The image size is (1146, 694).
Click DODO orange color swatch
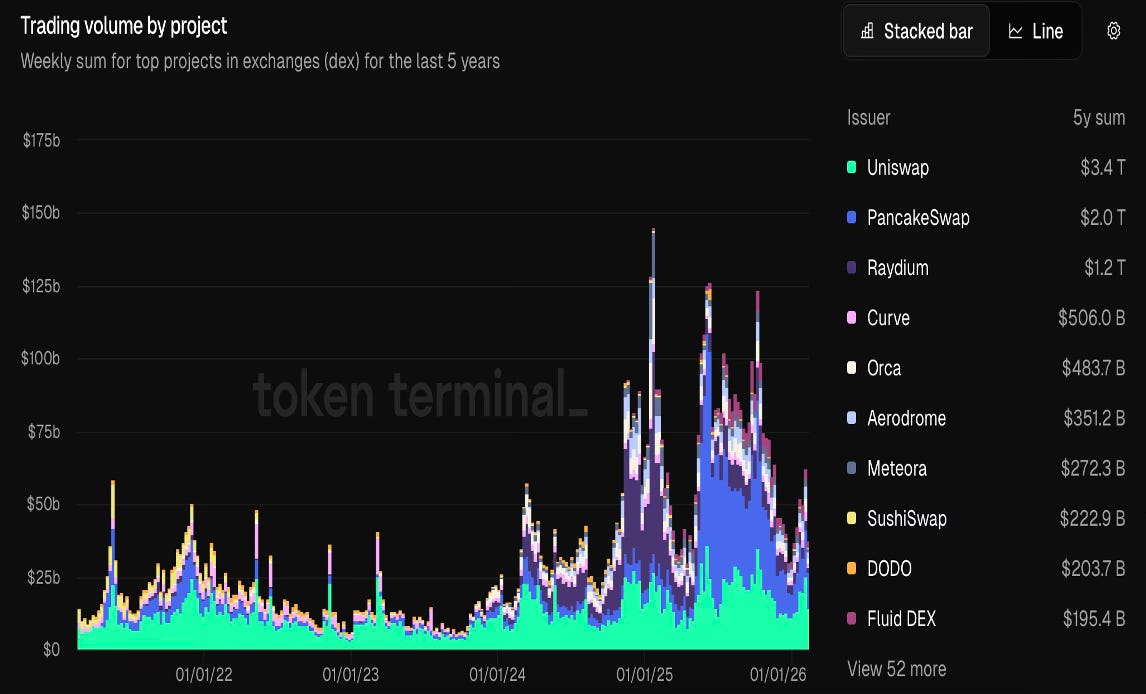point(851,568)
